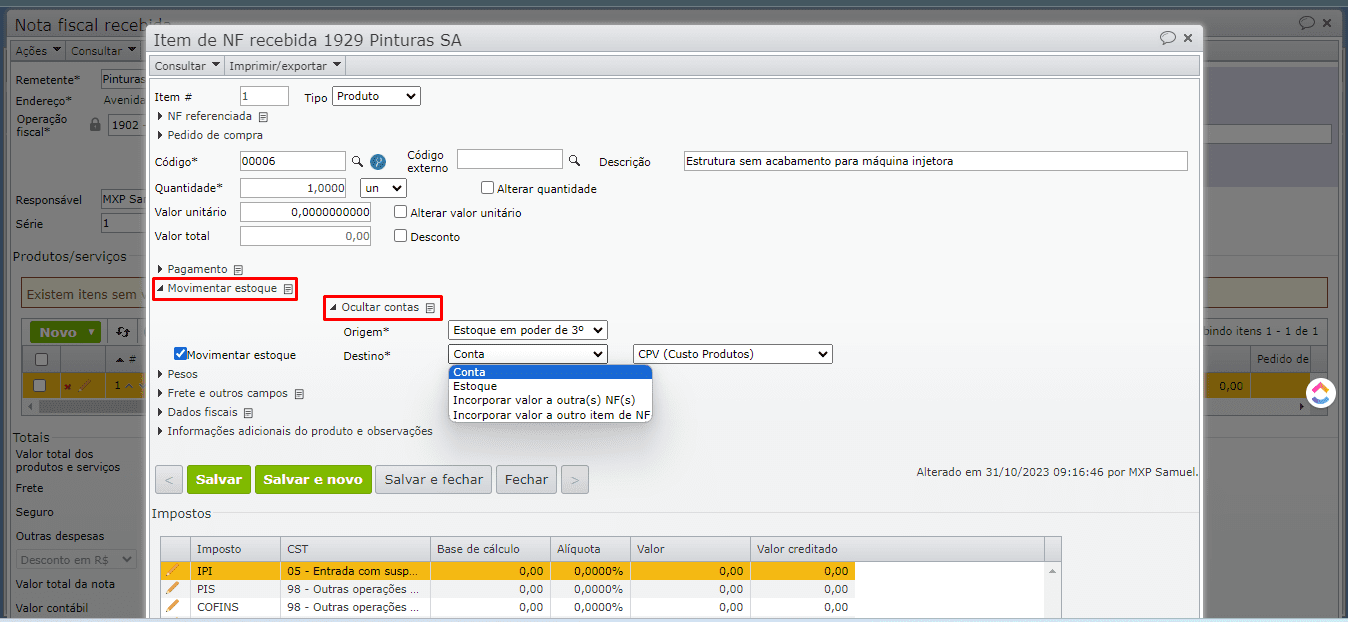Click the Quantidade input field
This screenshot has height=622, width=1348.
tap(293, 188)
